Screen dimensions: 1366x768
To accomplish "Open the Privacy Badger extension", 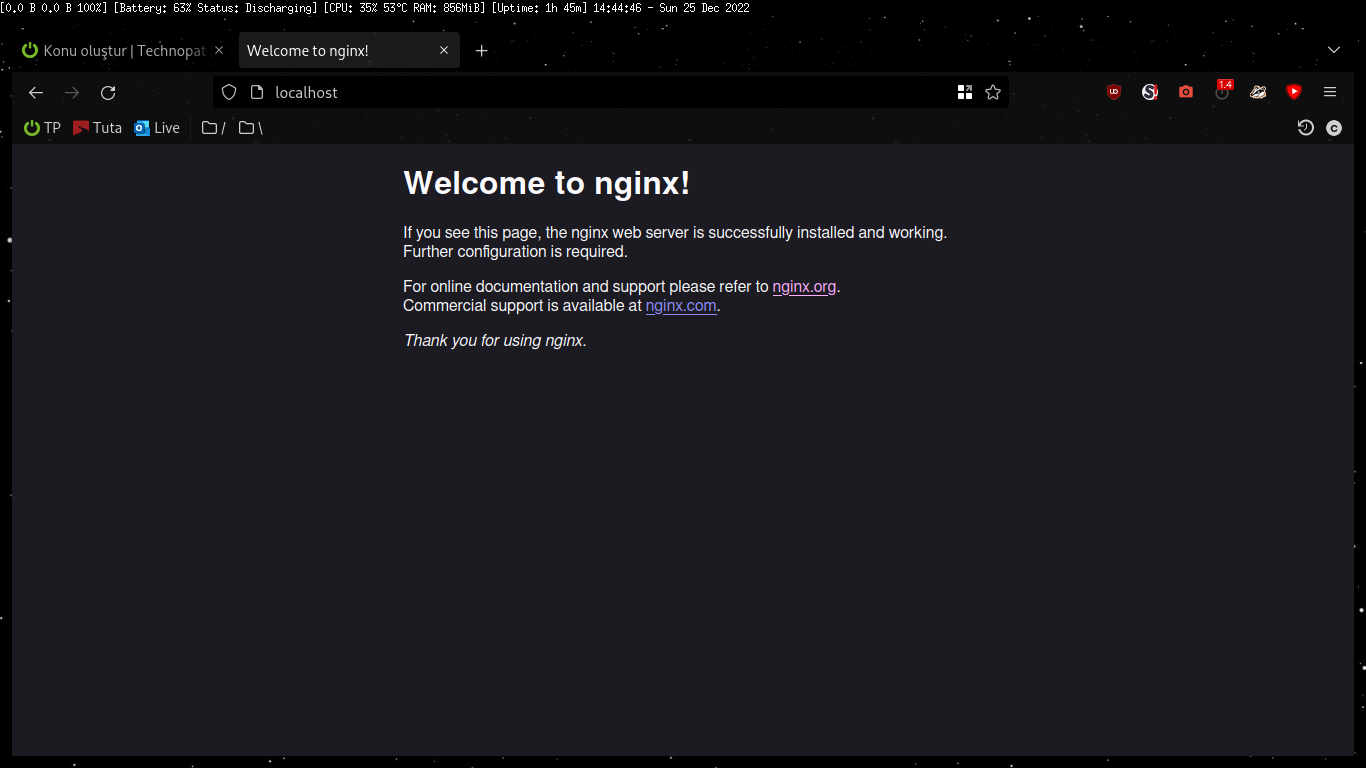I will 1258,92.
